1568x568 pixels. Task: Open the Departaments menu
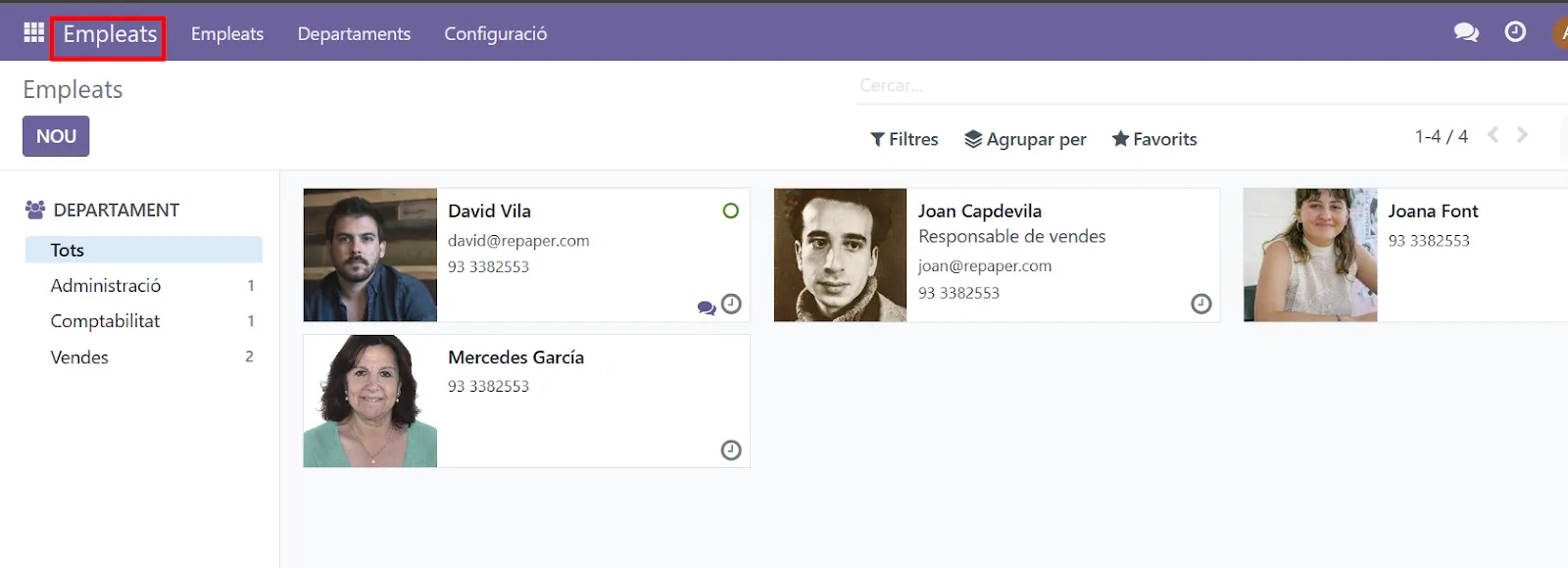tap(354, 33)
